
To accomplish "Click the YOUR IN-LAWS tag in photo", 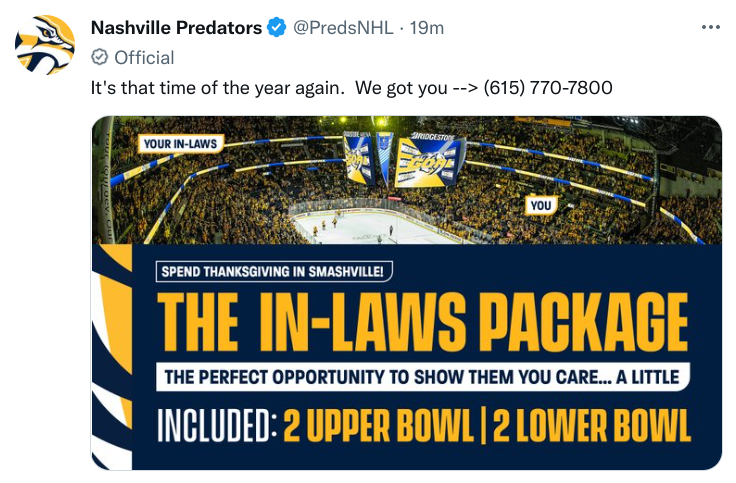I will point(181,144).
